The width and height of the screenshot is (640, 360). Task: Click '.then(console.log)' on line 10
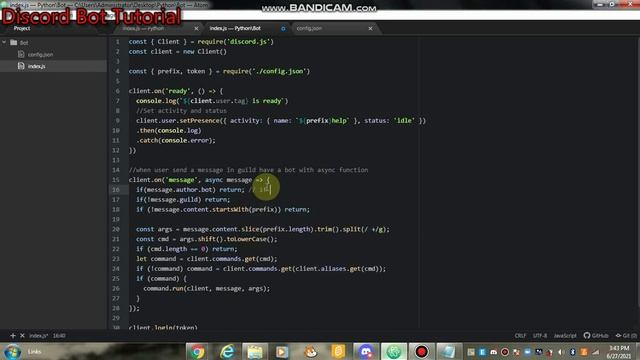[x=169, y=130]
